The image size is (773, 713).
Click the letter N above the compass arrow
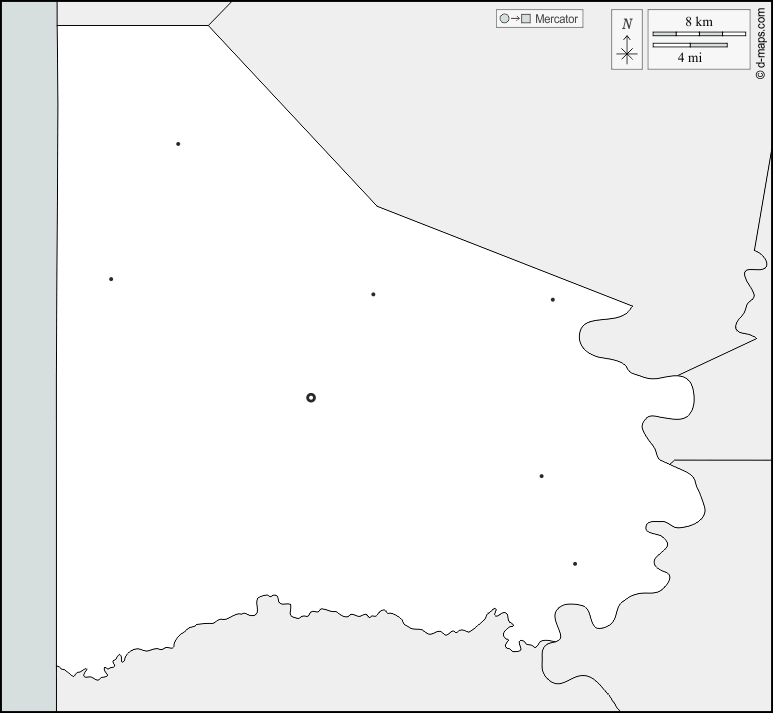[x=627, y=23]
